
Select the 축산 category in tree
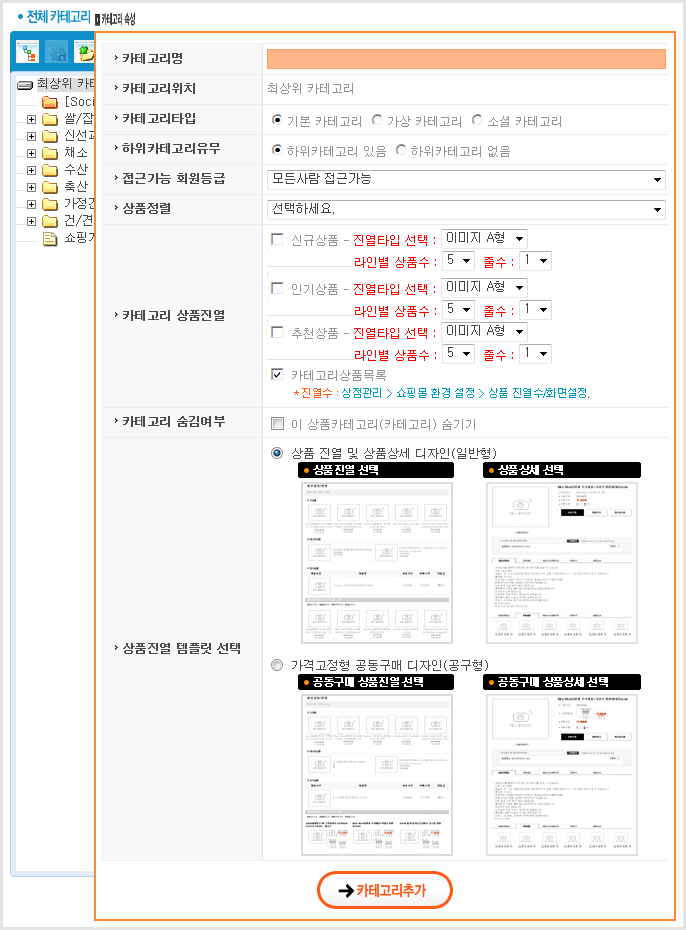point(76,187)
